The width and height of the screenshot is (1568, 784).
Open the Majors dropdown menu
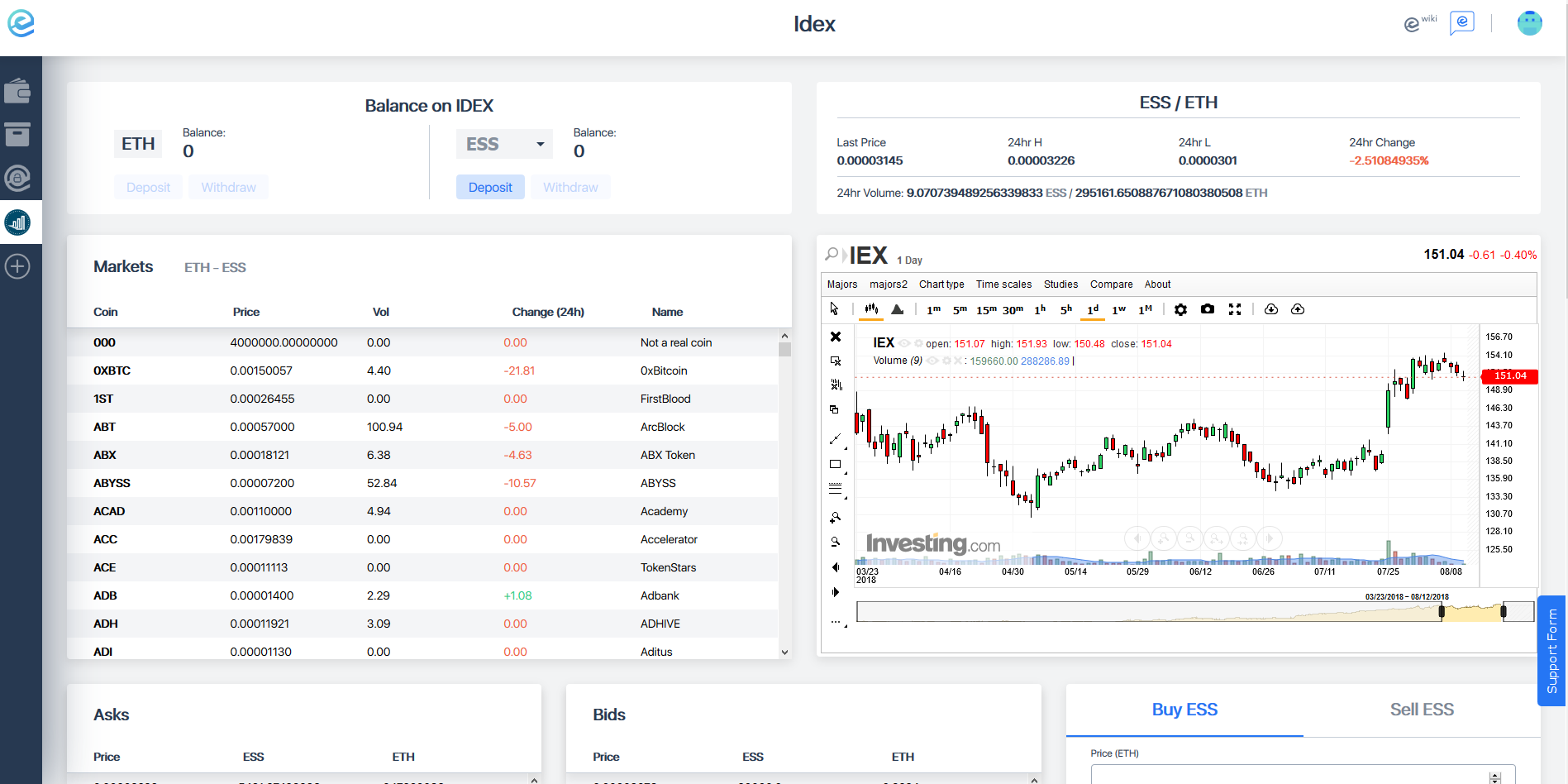[842, 284]
